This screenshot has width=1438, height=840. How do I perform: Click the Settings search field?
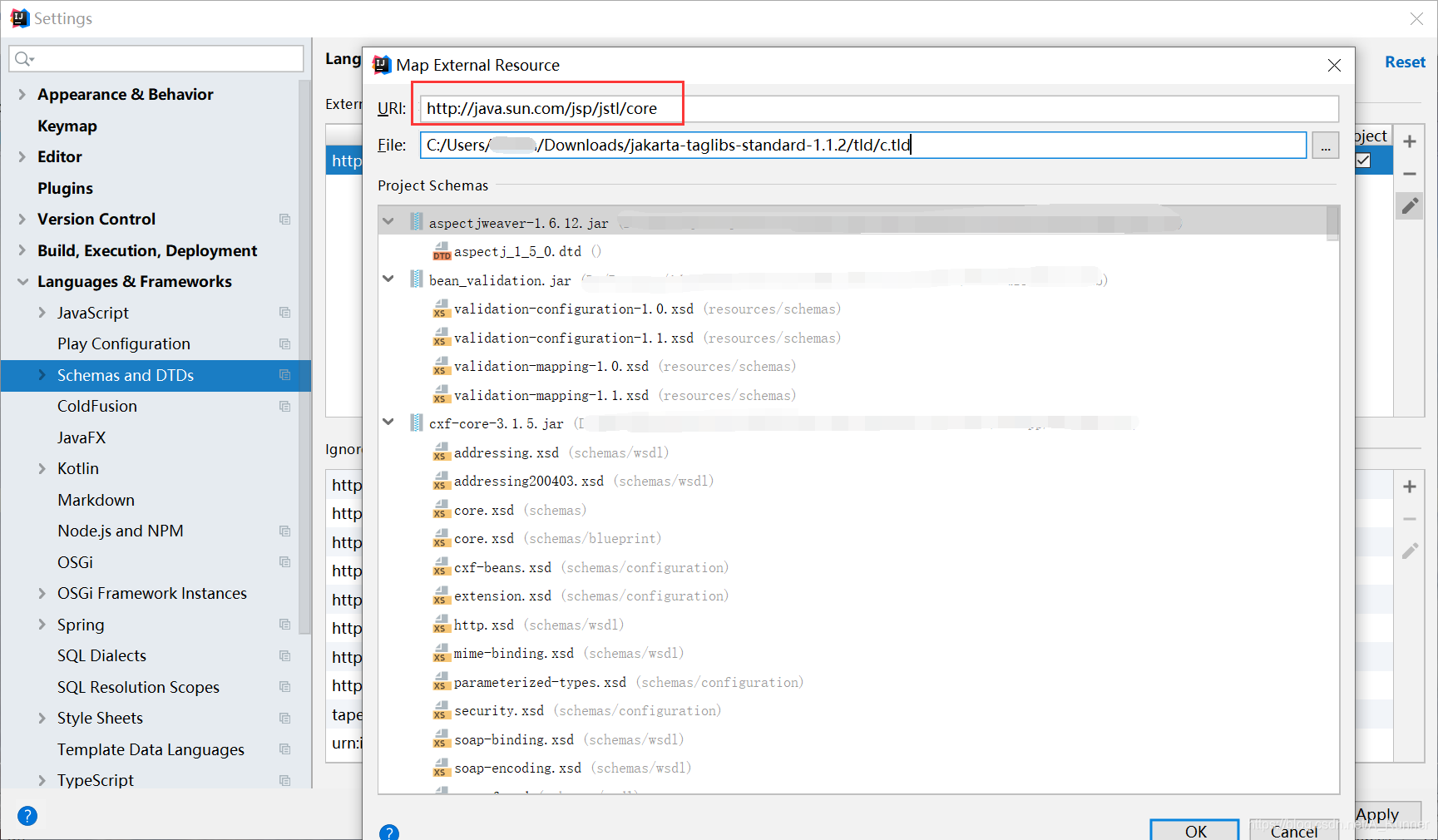(156, 58)
